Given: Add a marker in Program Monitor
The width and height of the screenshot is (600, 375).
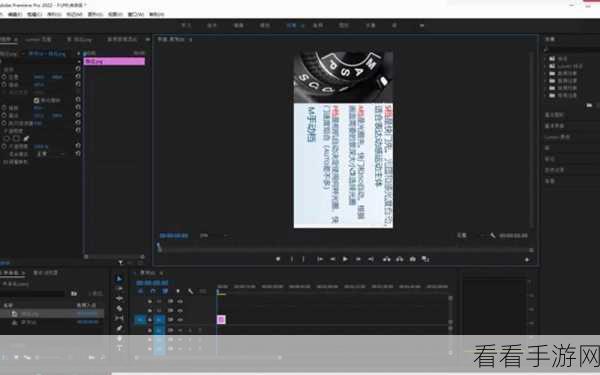Looking at the screenshot, I should 278,259.
